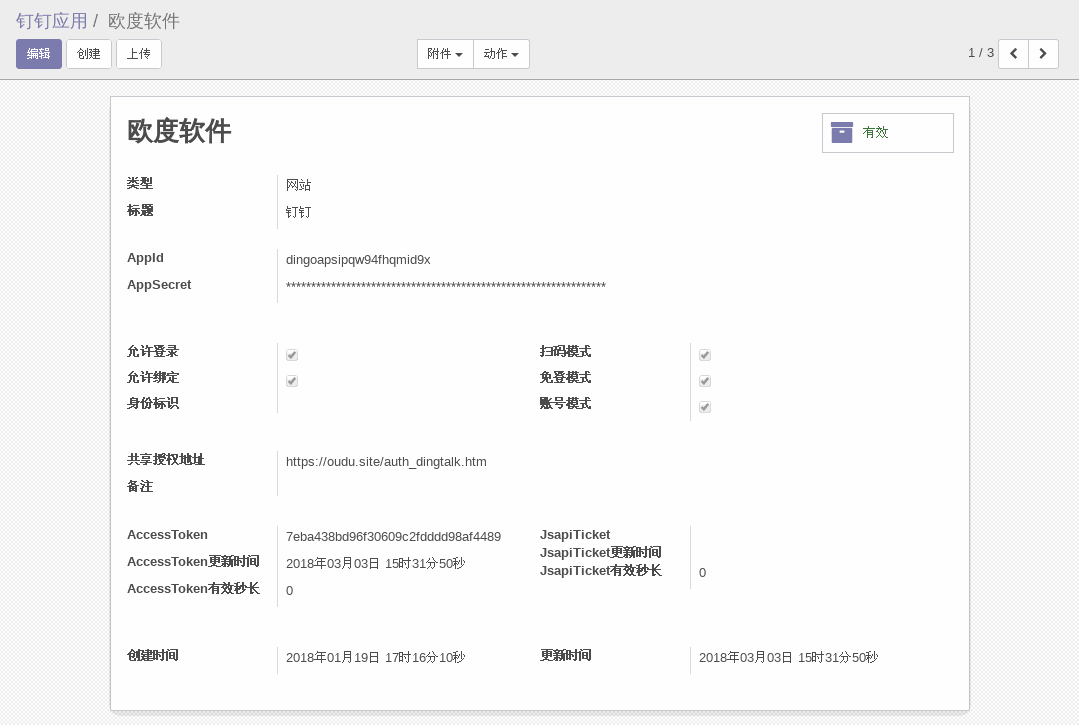Click the 上传 button
The image size is (1079, 725).
138,54
